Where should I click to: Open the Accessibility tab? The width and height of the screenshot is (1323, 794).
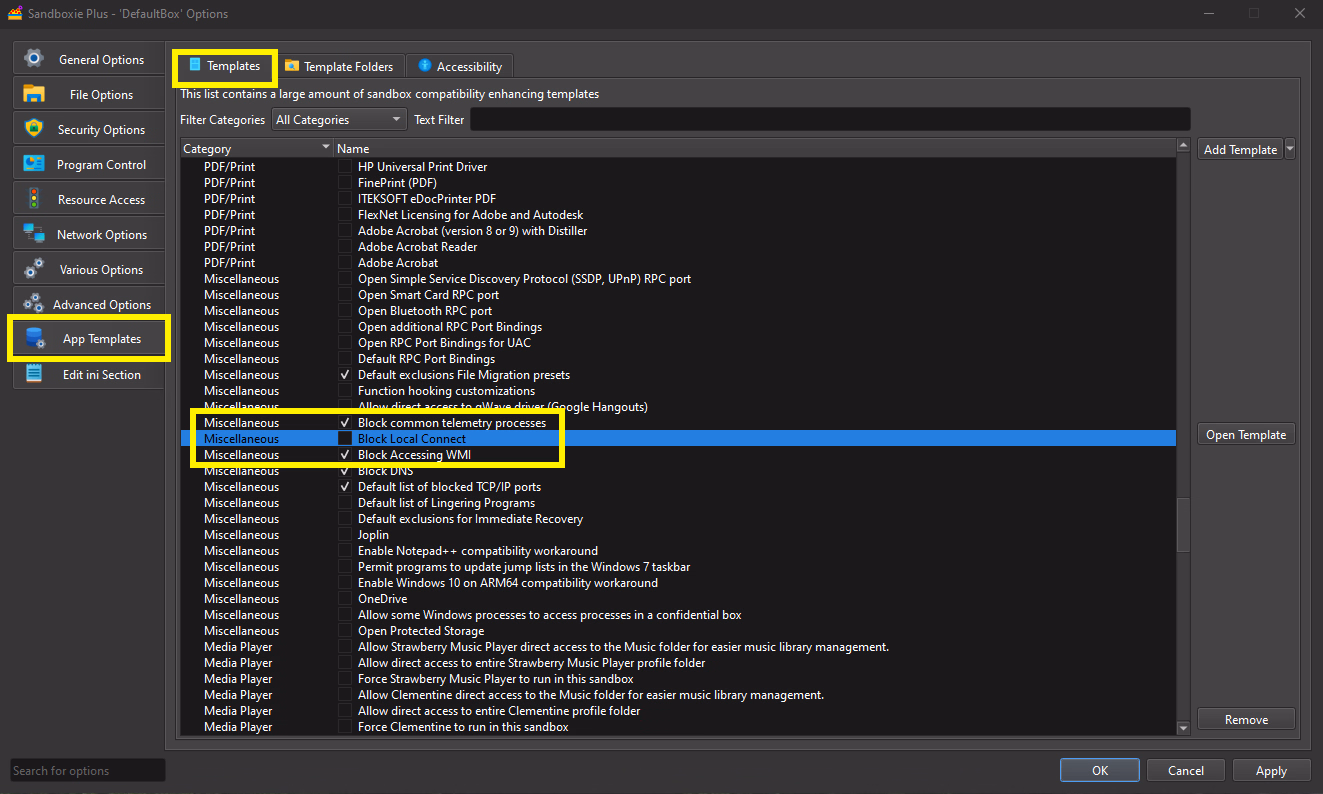[x=459, y=67]
